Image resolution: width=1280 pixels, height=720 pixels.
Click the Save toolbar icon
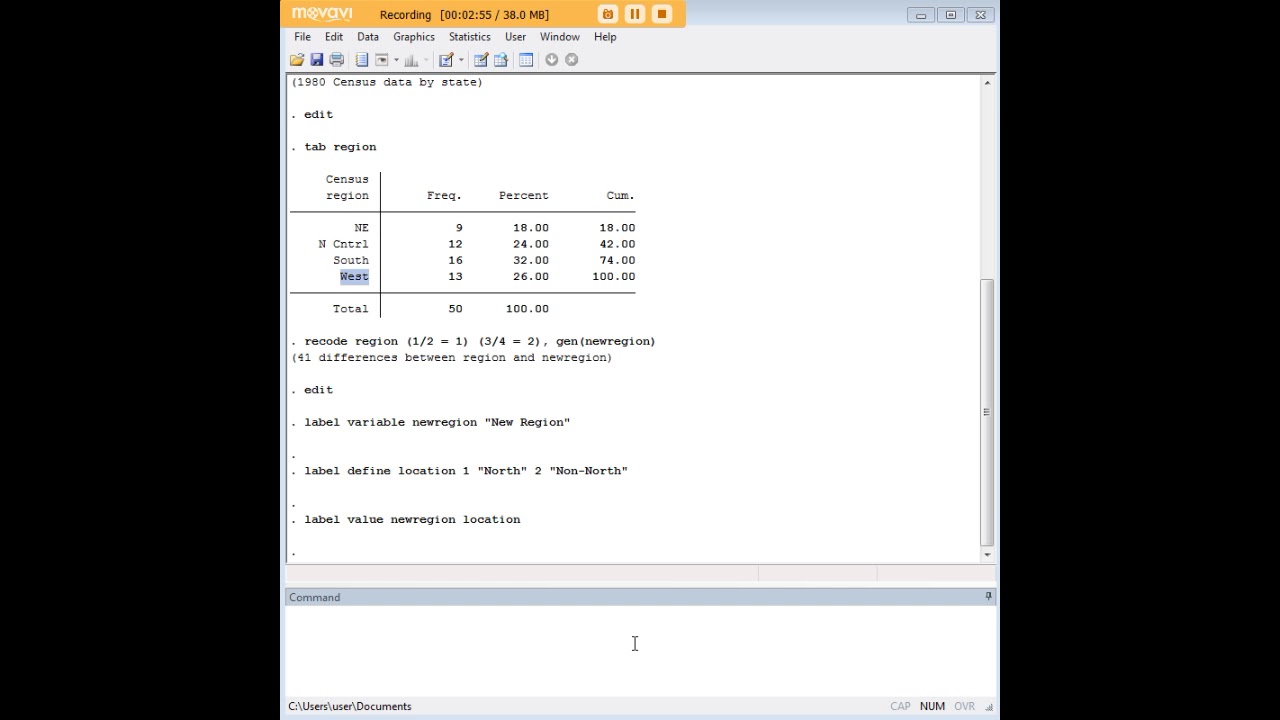[x=316, y=60]
